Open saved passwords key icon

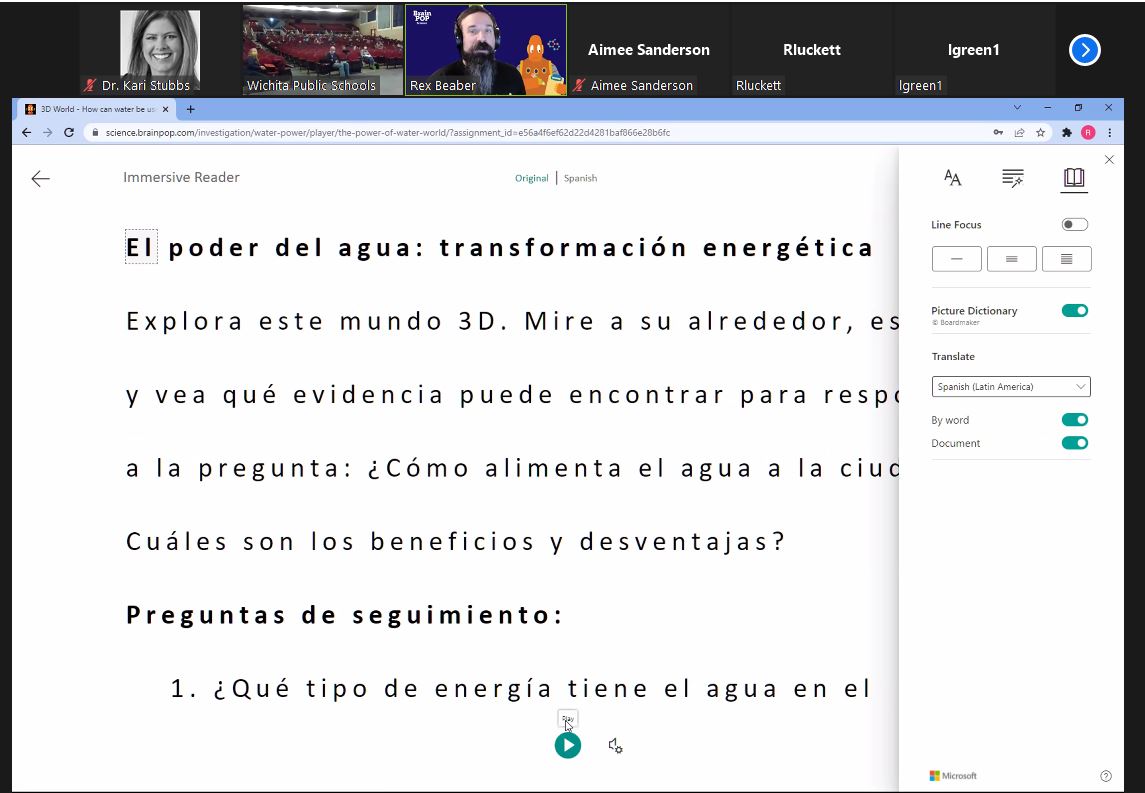pos(997,132)
